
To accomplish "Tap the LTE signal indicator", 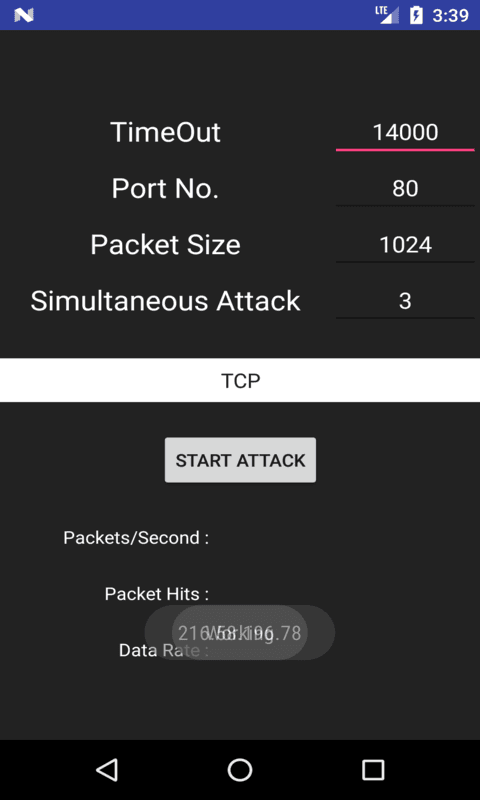I will coord(387,15).
